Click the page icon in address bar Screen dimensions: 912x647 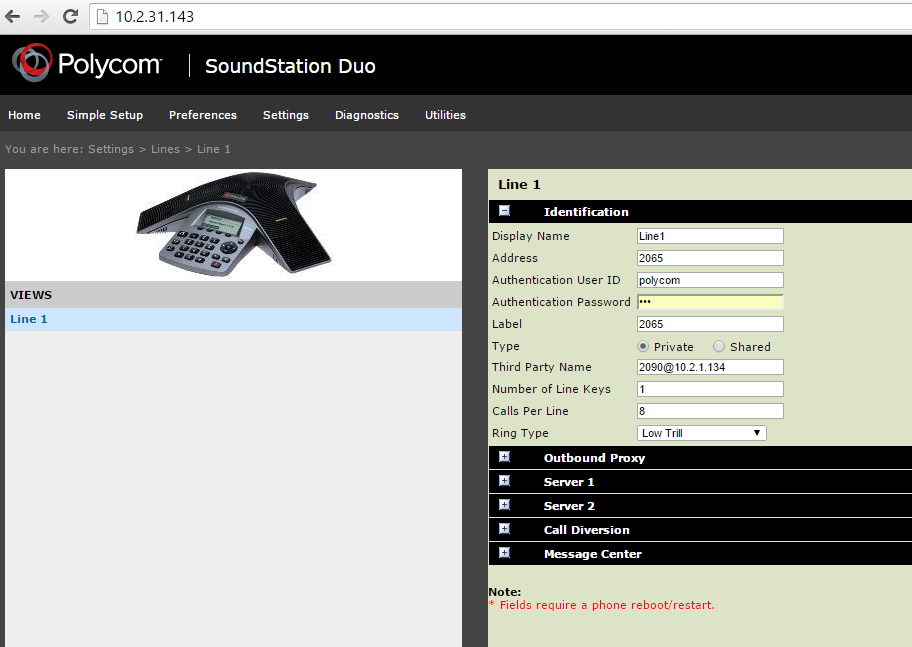coord(102,16)
